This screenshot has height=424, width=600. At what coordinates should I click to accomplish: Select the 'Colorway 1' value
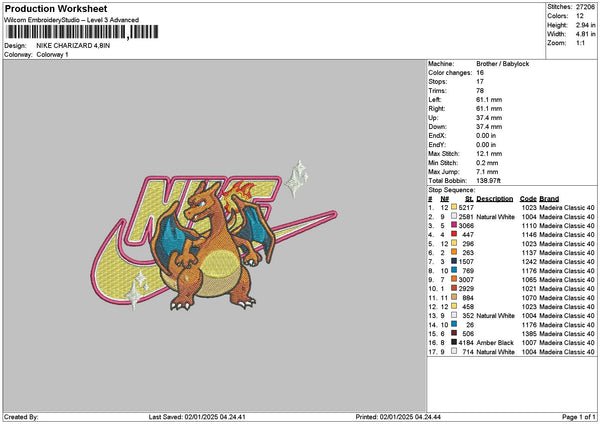52,55
